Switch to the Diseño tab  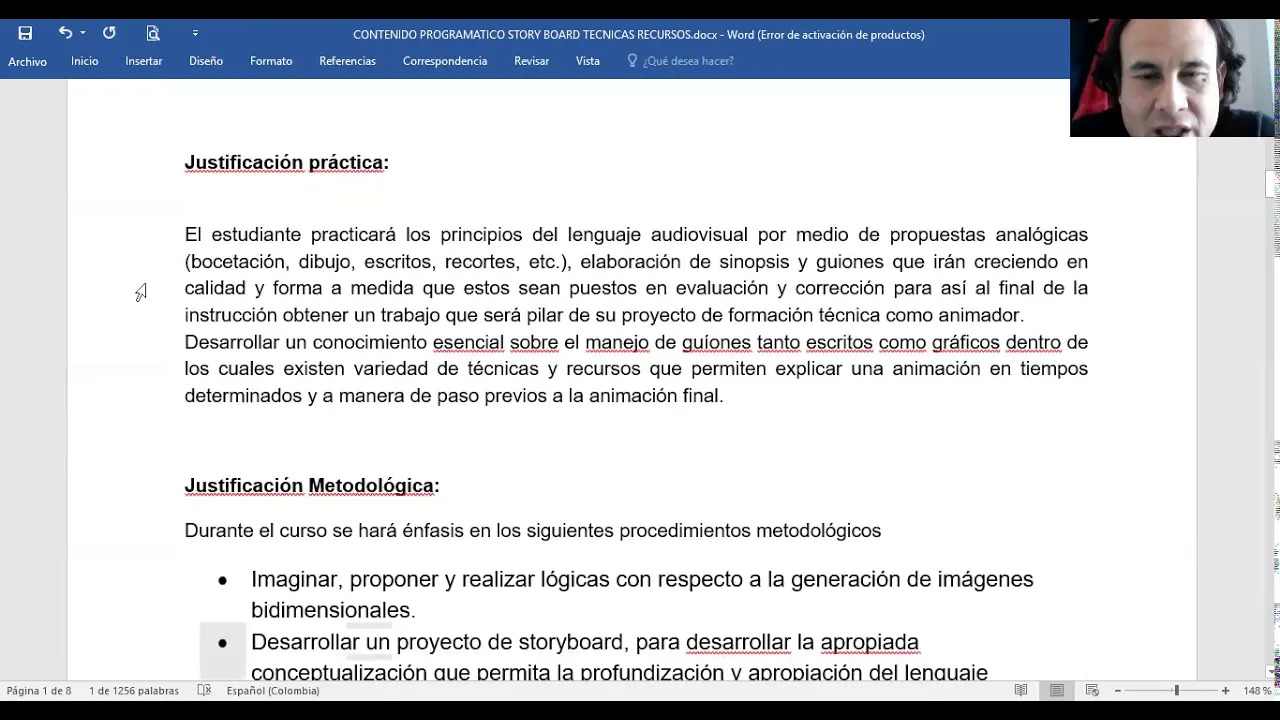[x=206, y=61]
